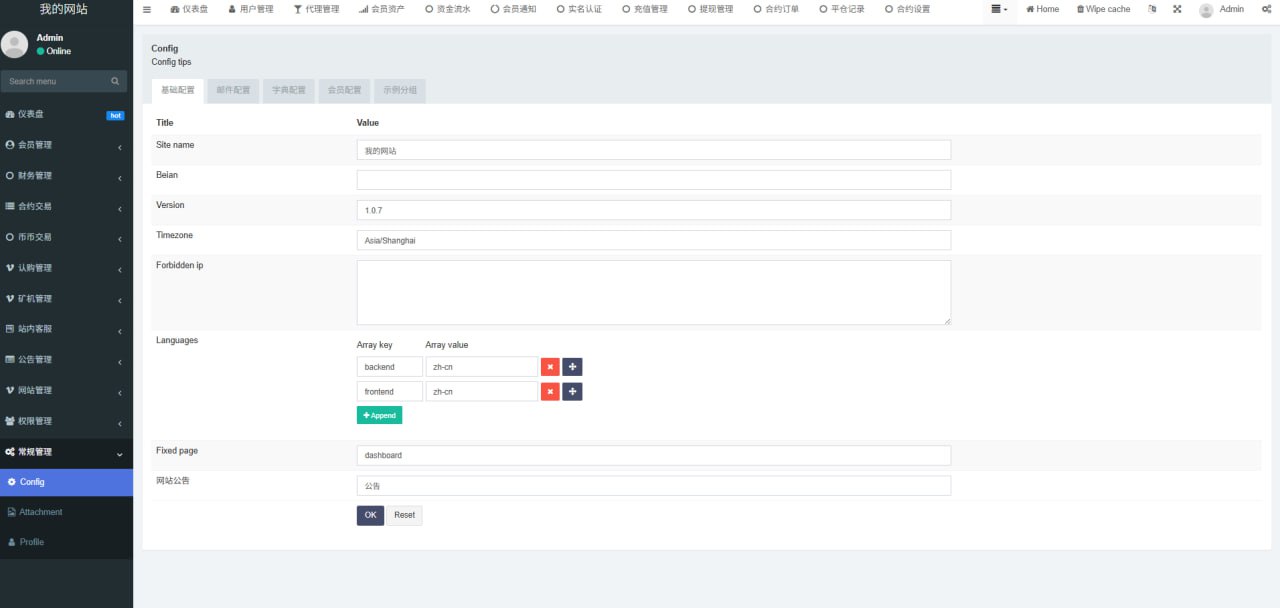
Task: Toggle the sidebar with the hamburger icon
Action: coord(147,9)
